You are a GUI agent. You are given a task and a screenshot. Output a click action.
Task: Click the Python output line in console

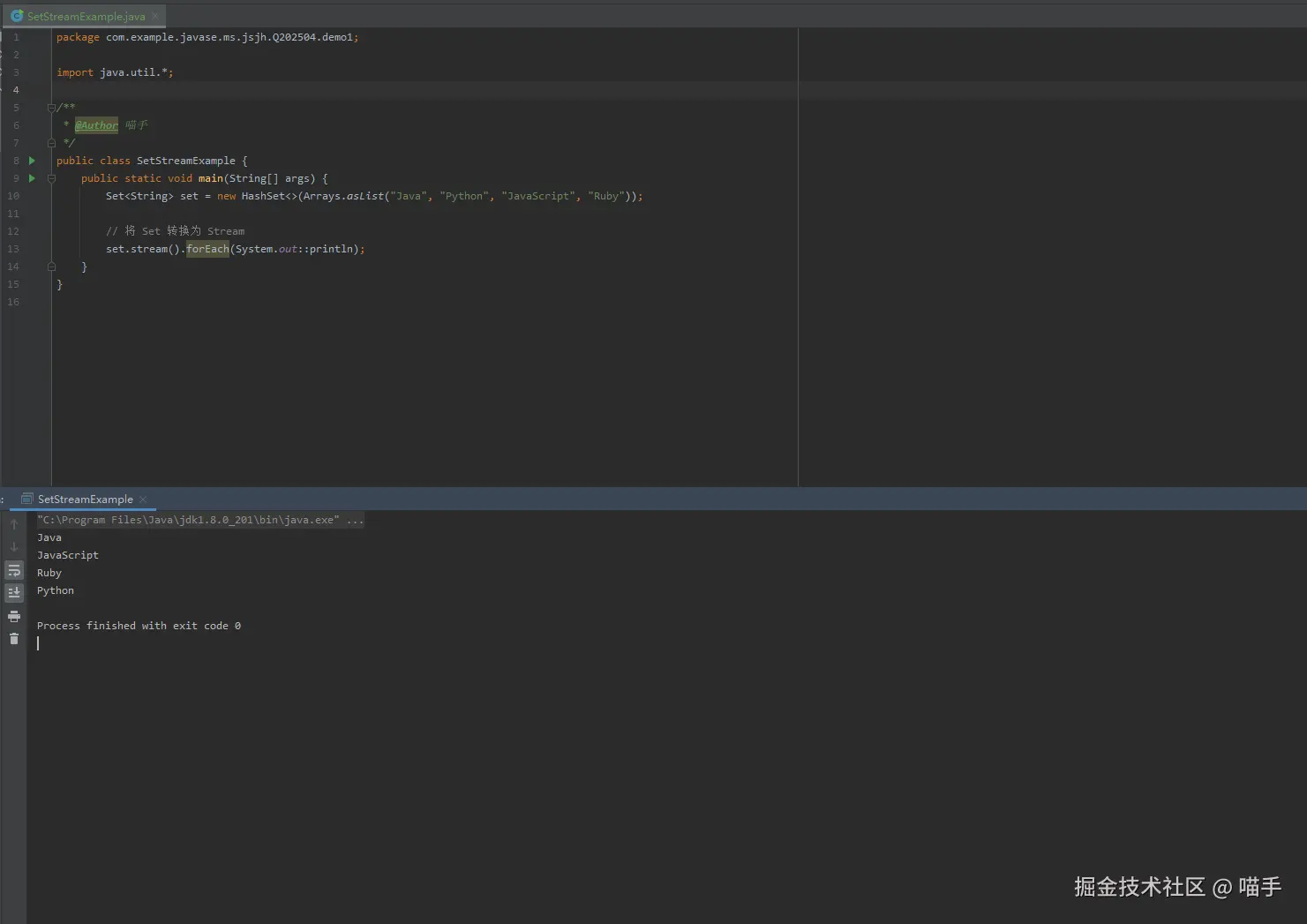coord(56,590)
